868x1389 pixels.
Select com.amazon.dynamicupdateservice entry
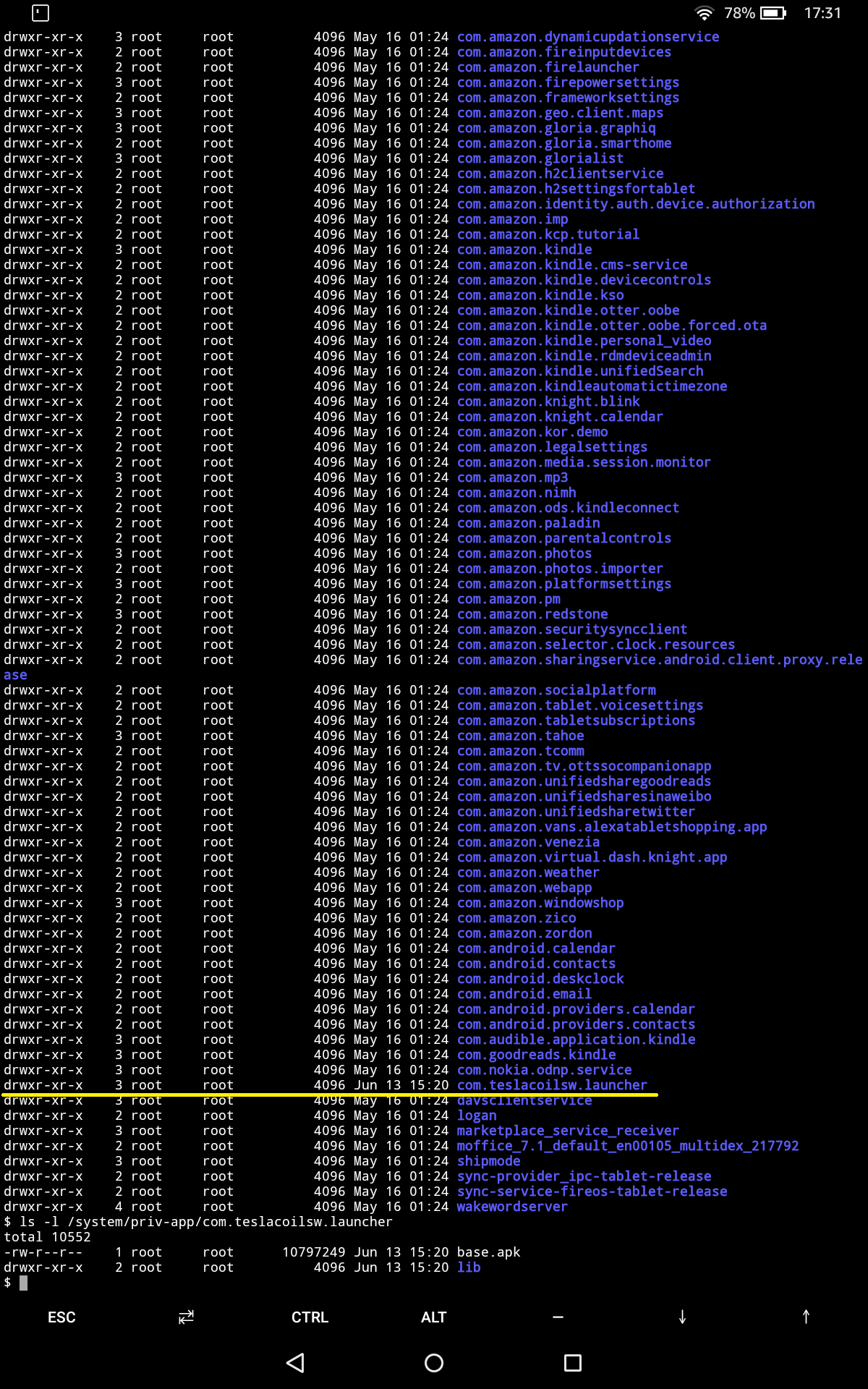[588, 37]
